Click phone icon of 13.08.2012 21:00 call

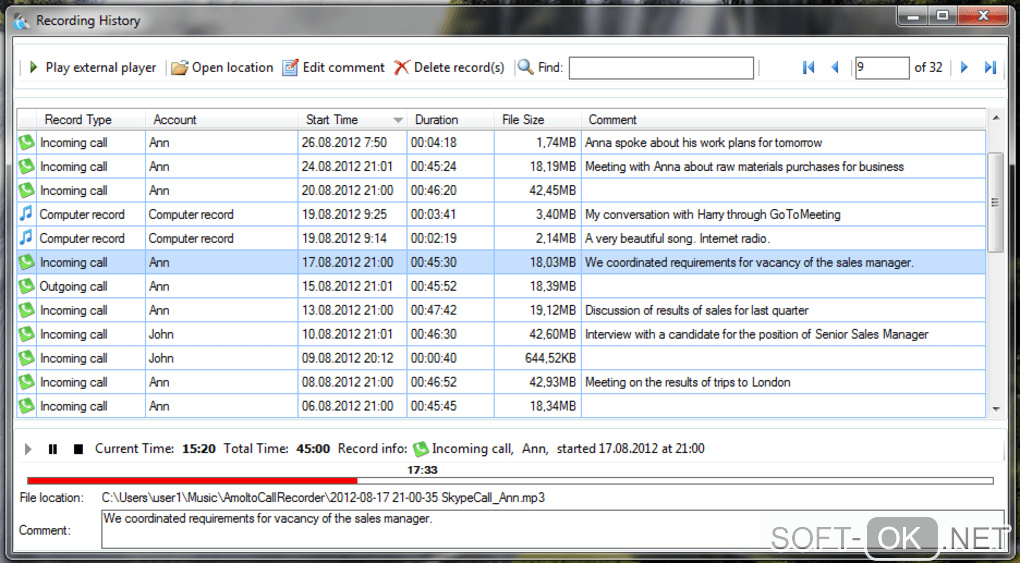pyautogui.click(x=26, y=310)
